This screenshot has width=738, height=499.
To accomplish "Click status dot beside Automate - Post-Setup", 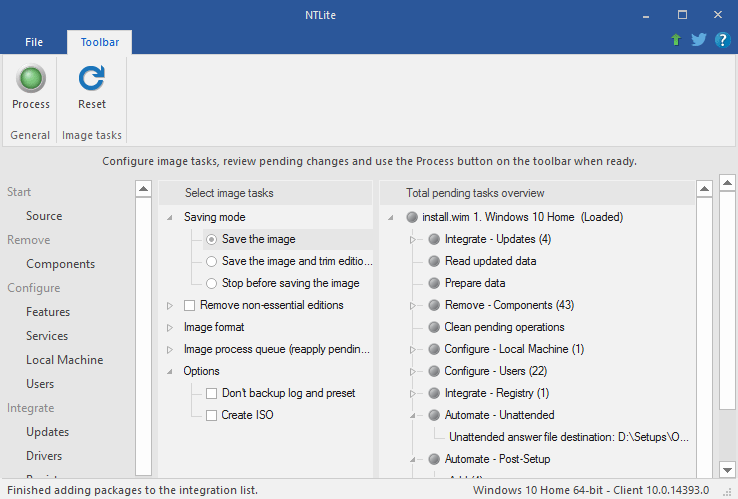I will tap(434, 459).
